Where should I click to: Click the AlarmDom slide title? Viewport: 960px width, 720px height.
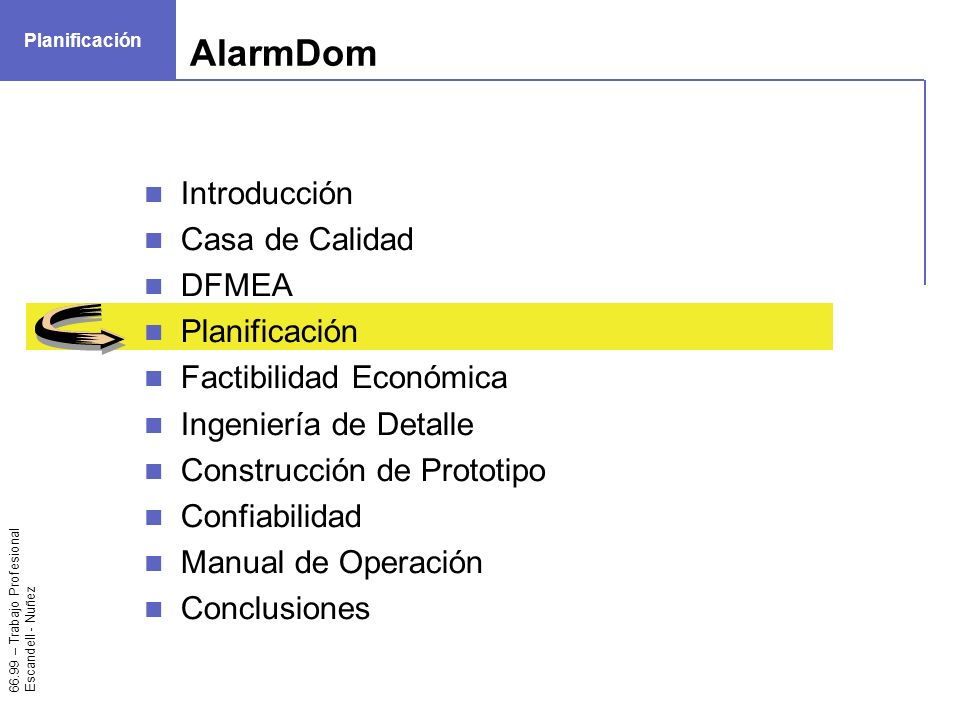283,53
